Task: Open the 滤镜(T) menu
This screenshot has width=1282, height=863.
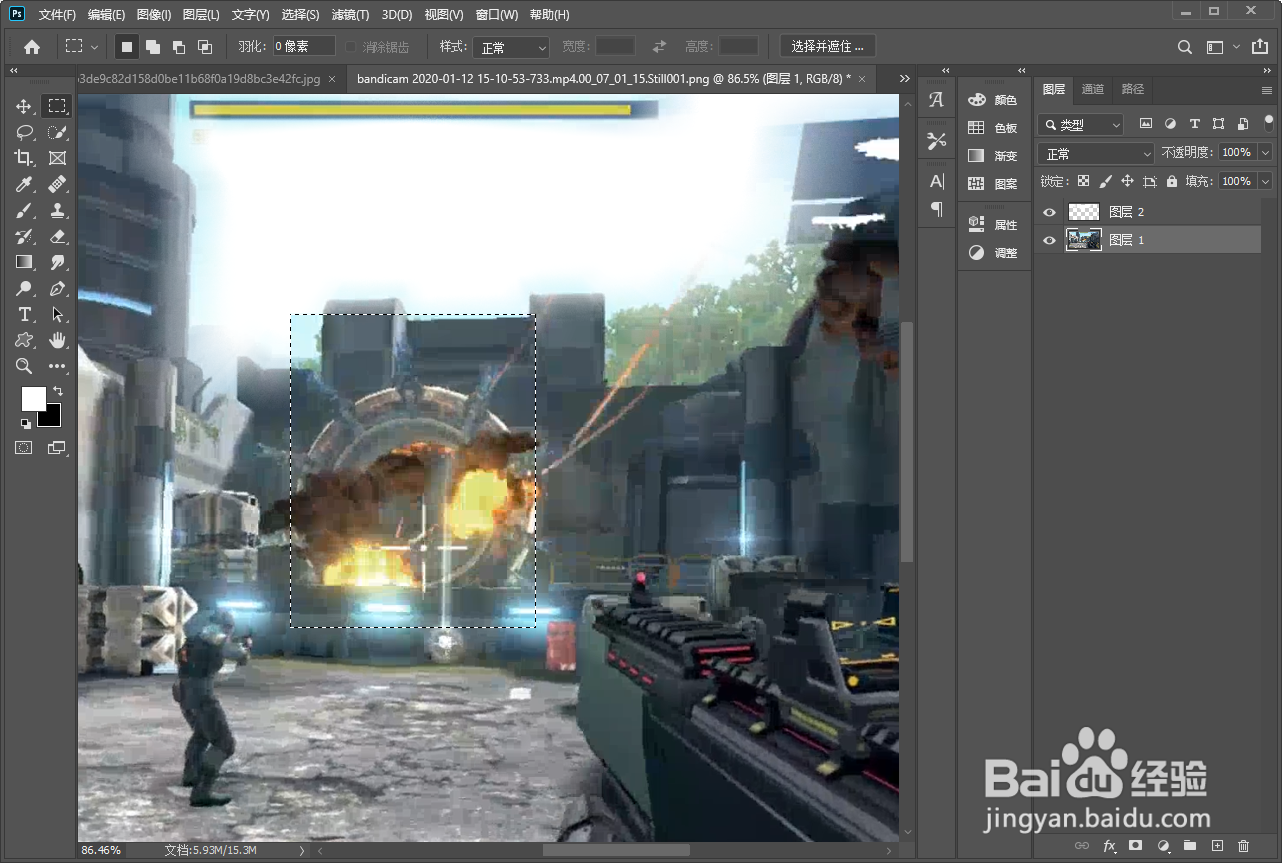Action: (x=350, y=15)
